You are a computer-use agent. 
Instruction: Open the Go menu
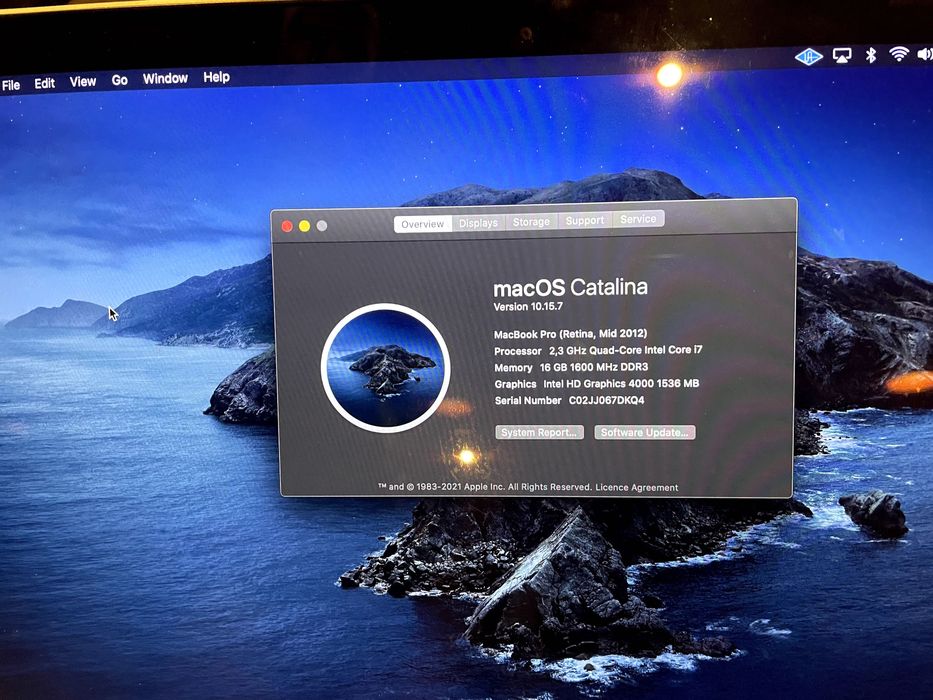pos(120,80)
